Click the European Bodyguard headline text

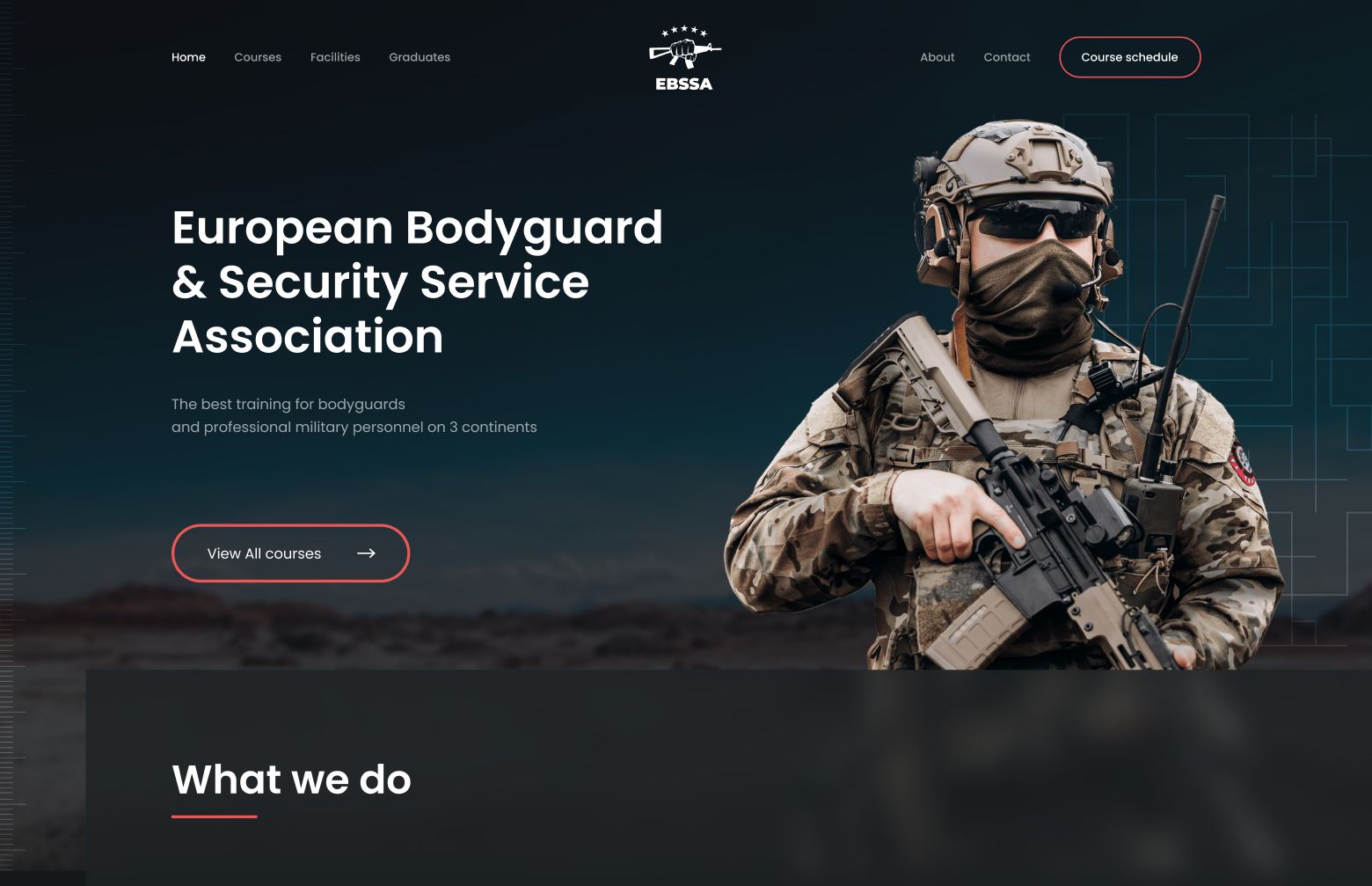417,282
